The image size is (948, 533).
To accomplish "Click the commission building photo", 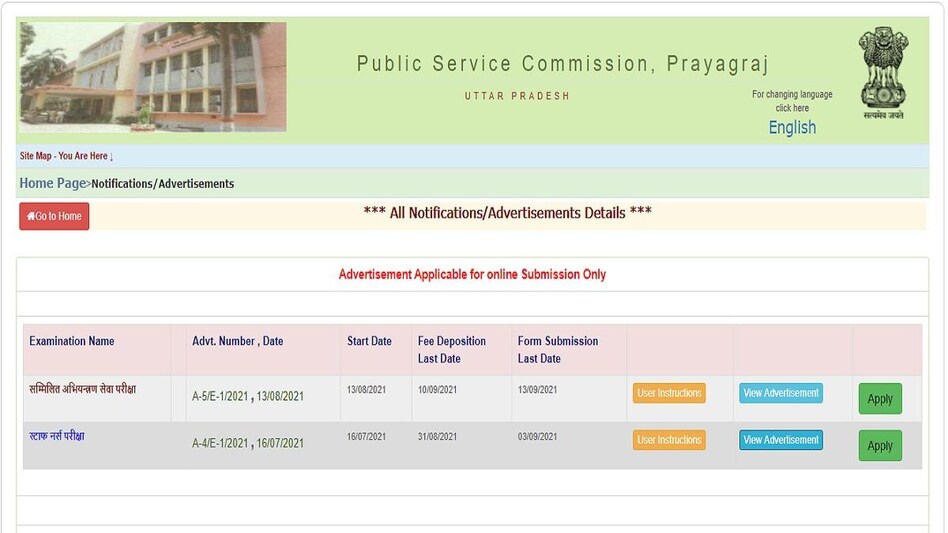I will (x=153, y=77).
